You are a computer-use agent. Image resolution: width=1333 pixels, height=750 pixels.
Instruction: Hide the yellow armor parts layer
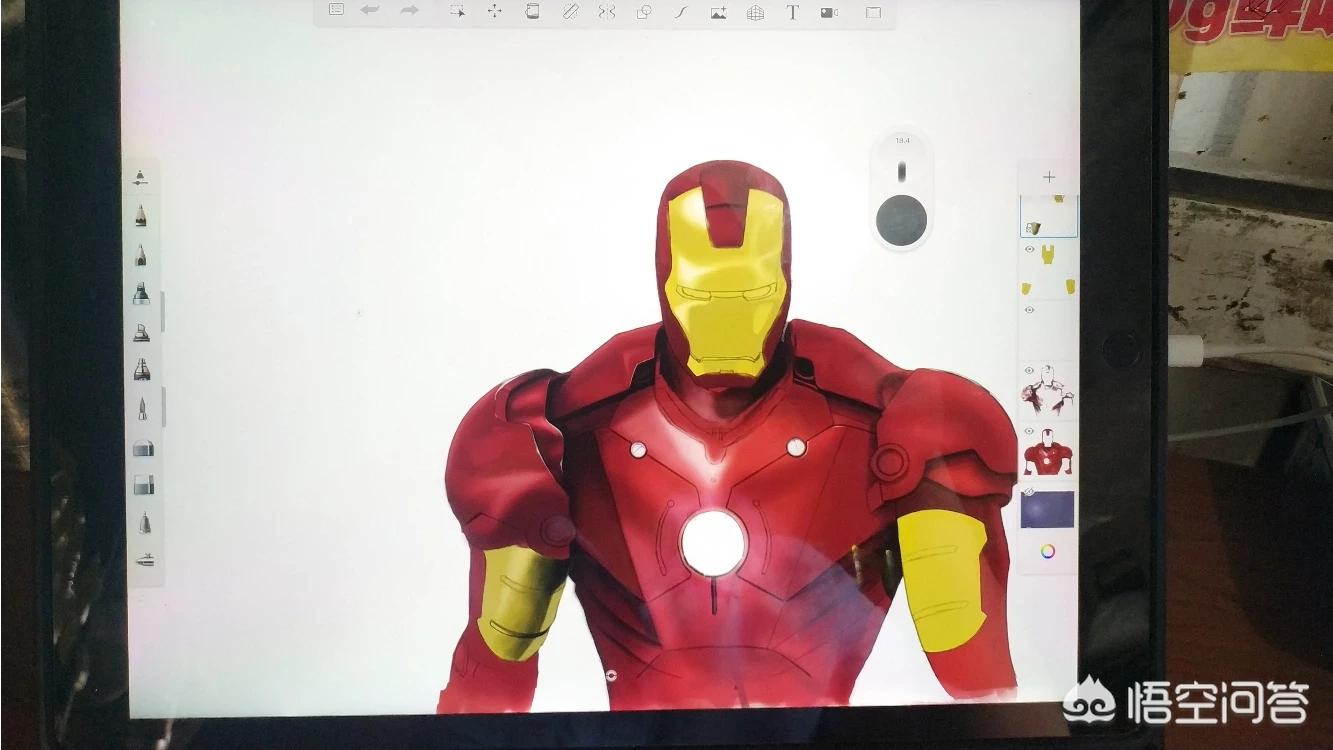pos(1029,248)
